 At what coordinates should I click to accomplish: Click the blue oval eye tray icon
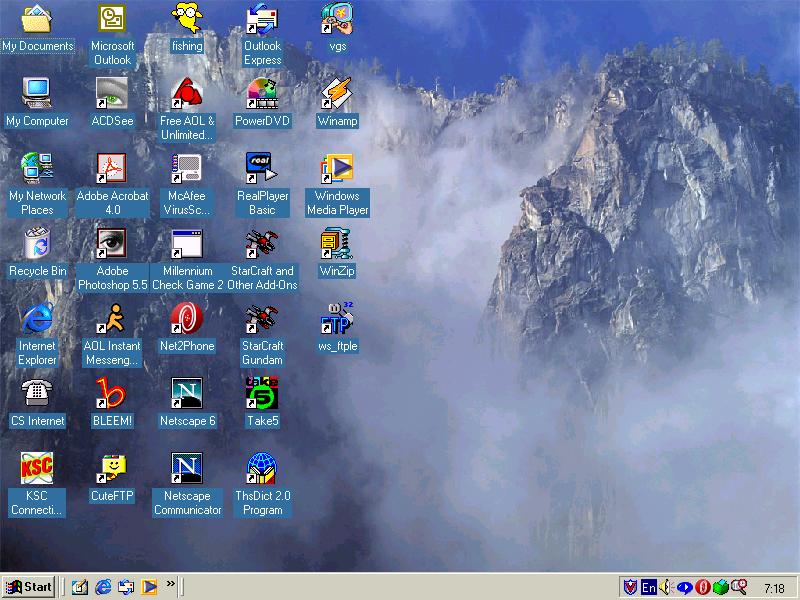click(685, 588)
